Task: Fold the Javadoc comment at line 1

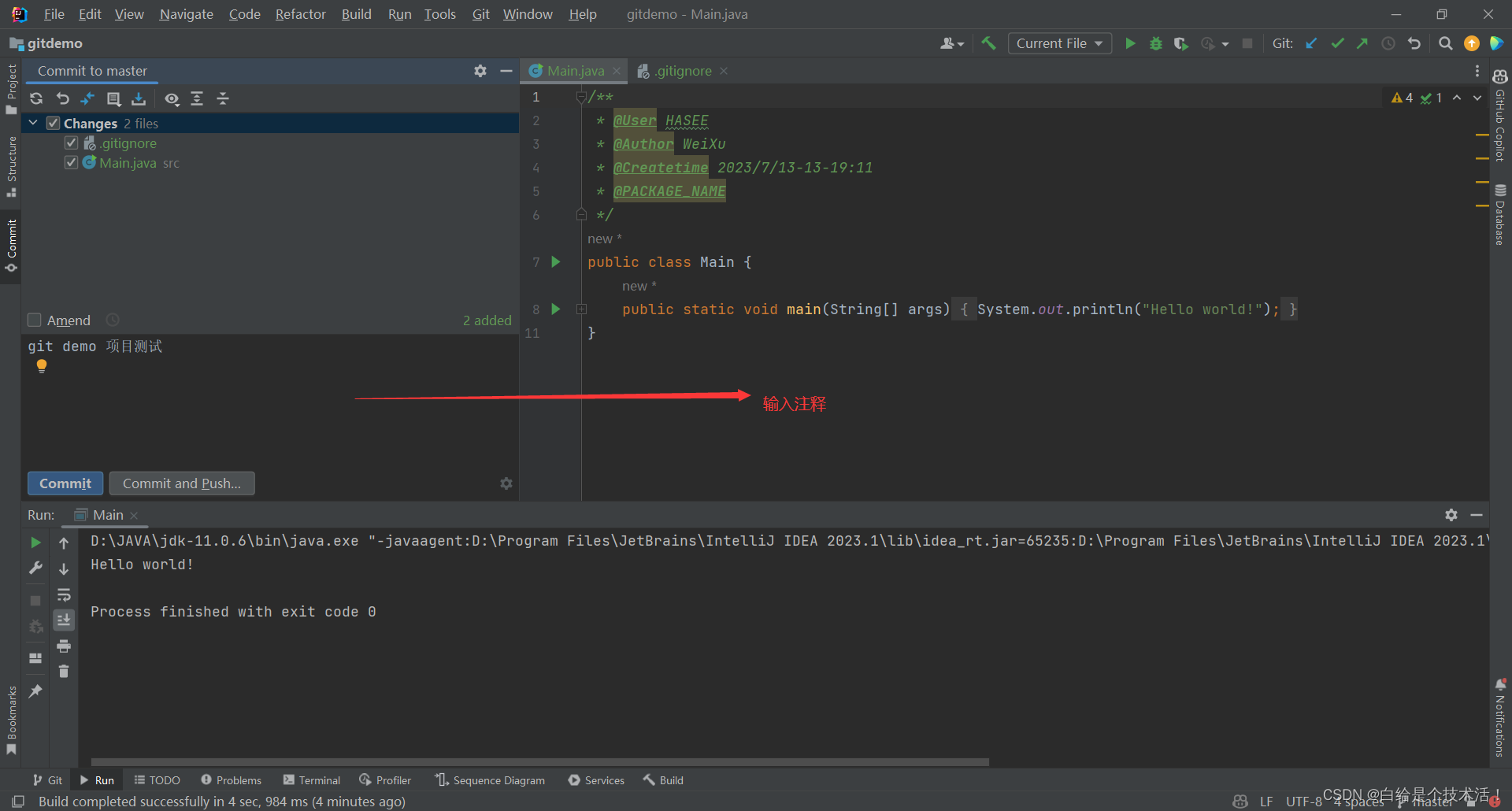Action: pyautogui.click(x=580, y=97)
